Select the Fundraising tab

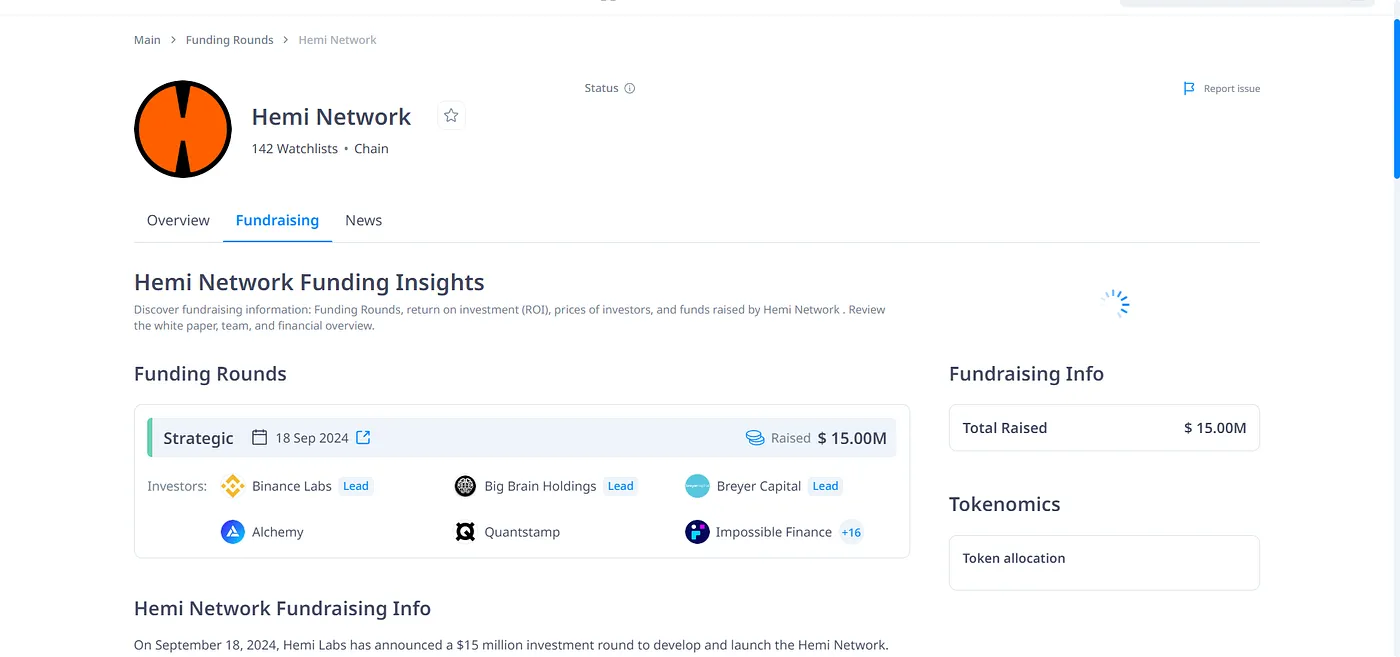277,220
